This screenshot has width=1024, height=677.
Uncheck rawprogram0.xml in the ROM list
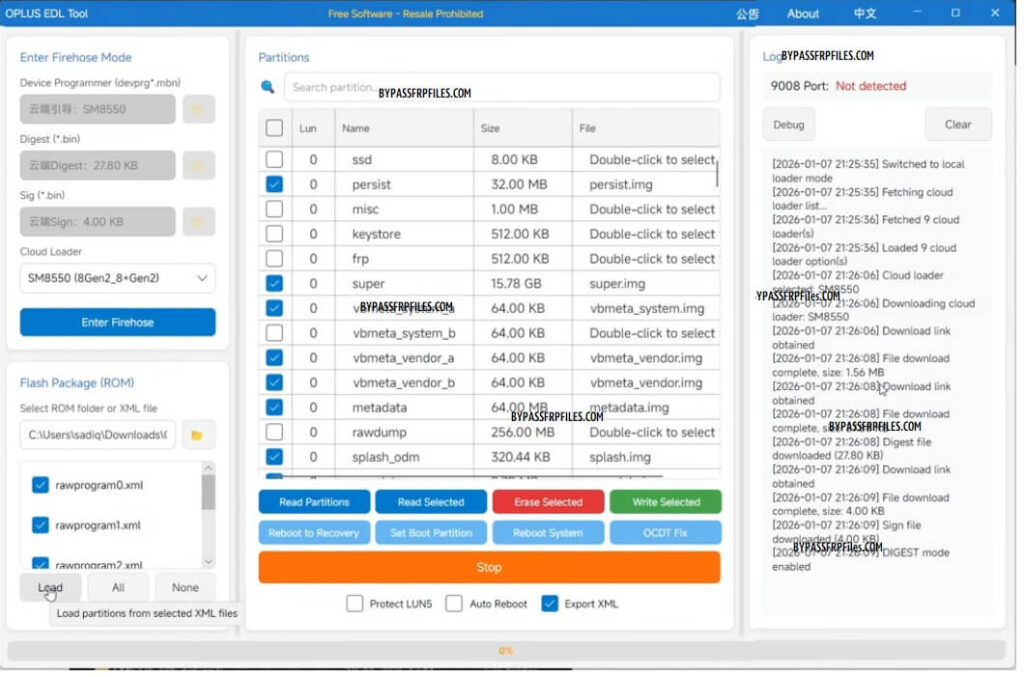pos(40,485)
